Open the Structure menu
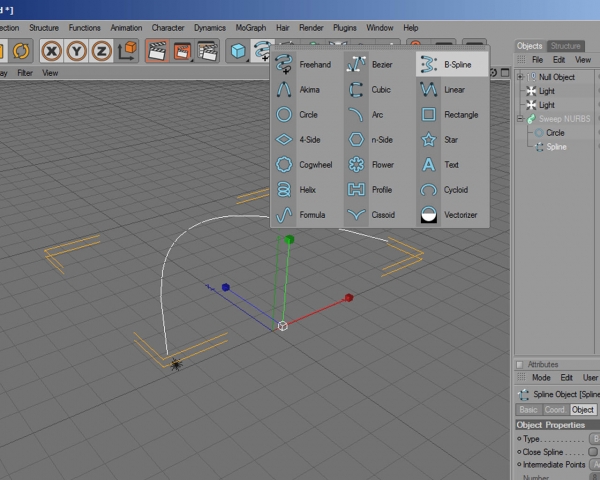The height and width of the screenshot is (480, 600). pos(44,28)
